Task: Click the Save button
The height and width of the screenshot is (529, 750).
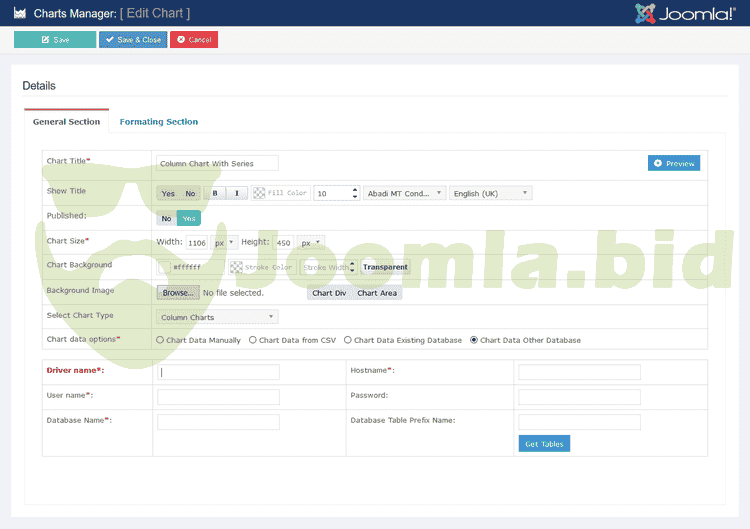Action: click(55, 40)
